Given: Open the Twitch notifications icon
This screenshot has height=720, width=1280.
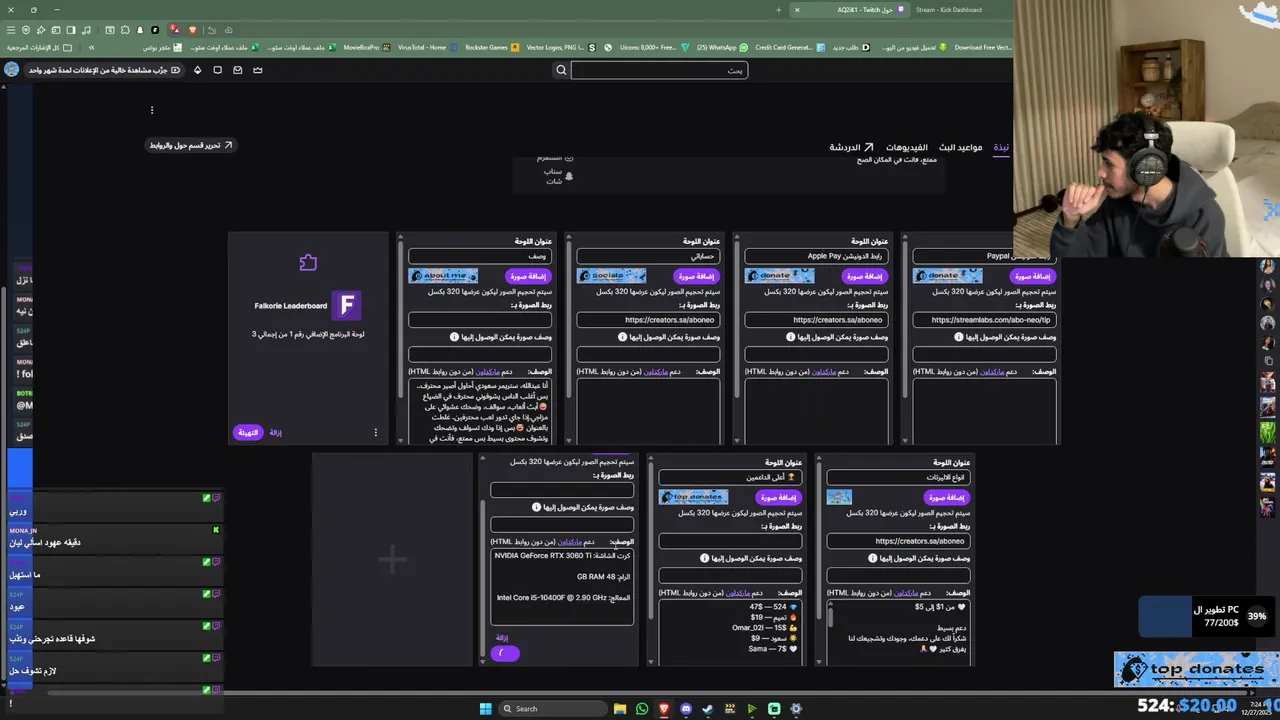Looking at the screenshot, I should pyautogui.click(x=217, y=70).
